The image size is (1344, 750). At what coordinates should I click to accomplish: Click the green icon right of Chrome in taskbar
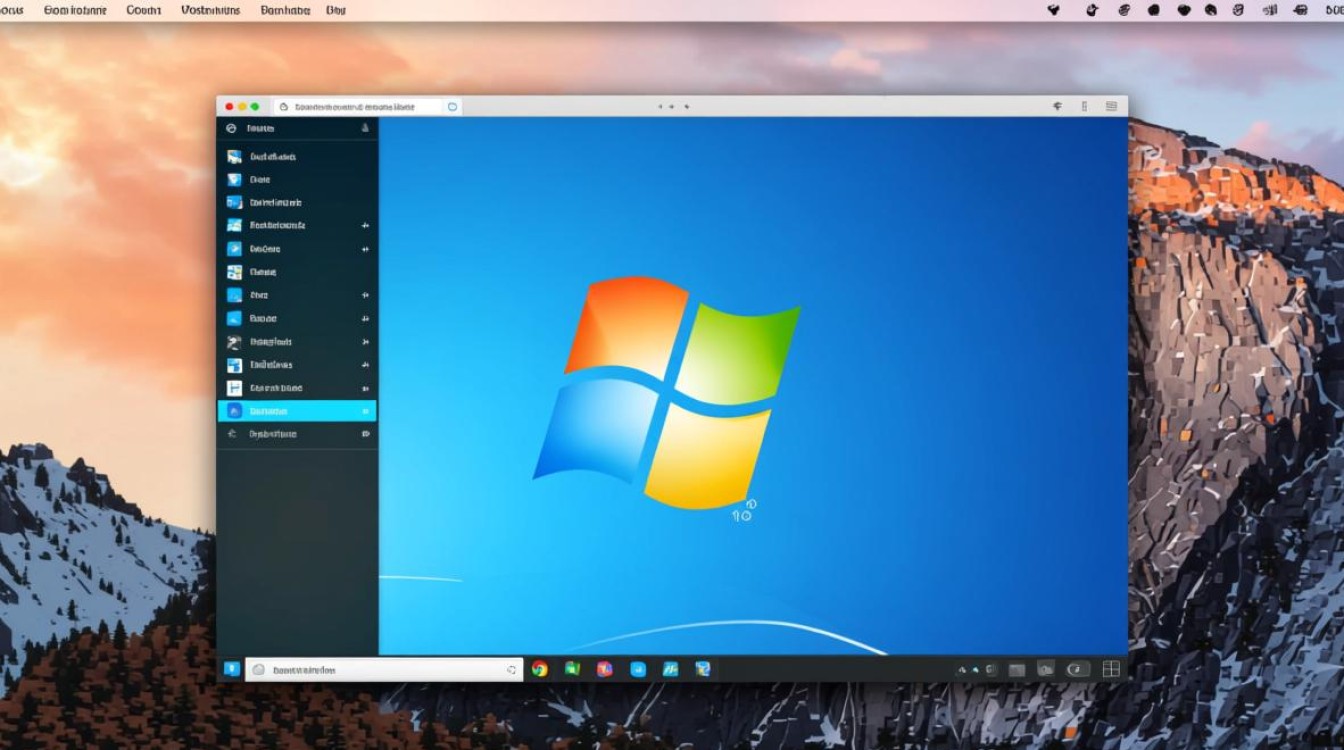point(572,669)
